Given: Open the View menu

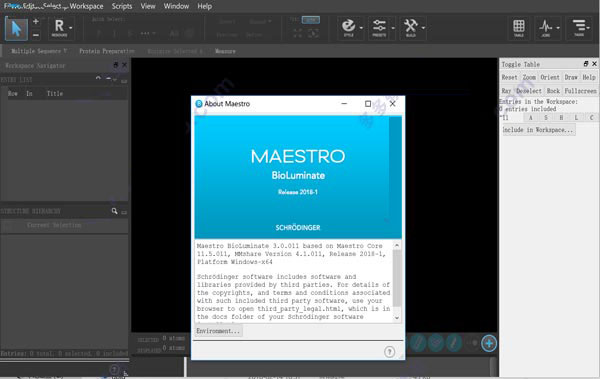Looking at the screenshot, I should coord(148,6).
